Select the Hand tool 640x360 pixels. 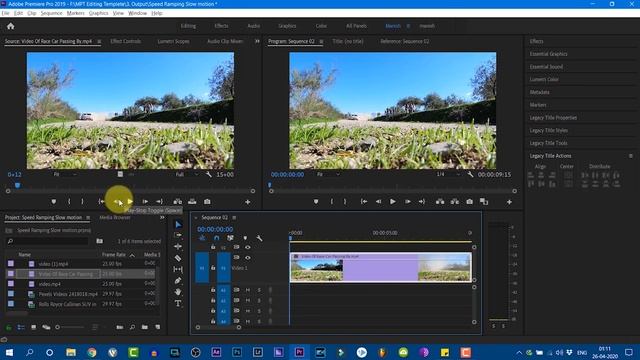(178, 292)
